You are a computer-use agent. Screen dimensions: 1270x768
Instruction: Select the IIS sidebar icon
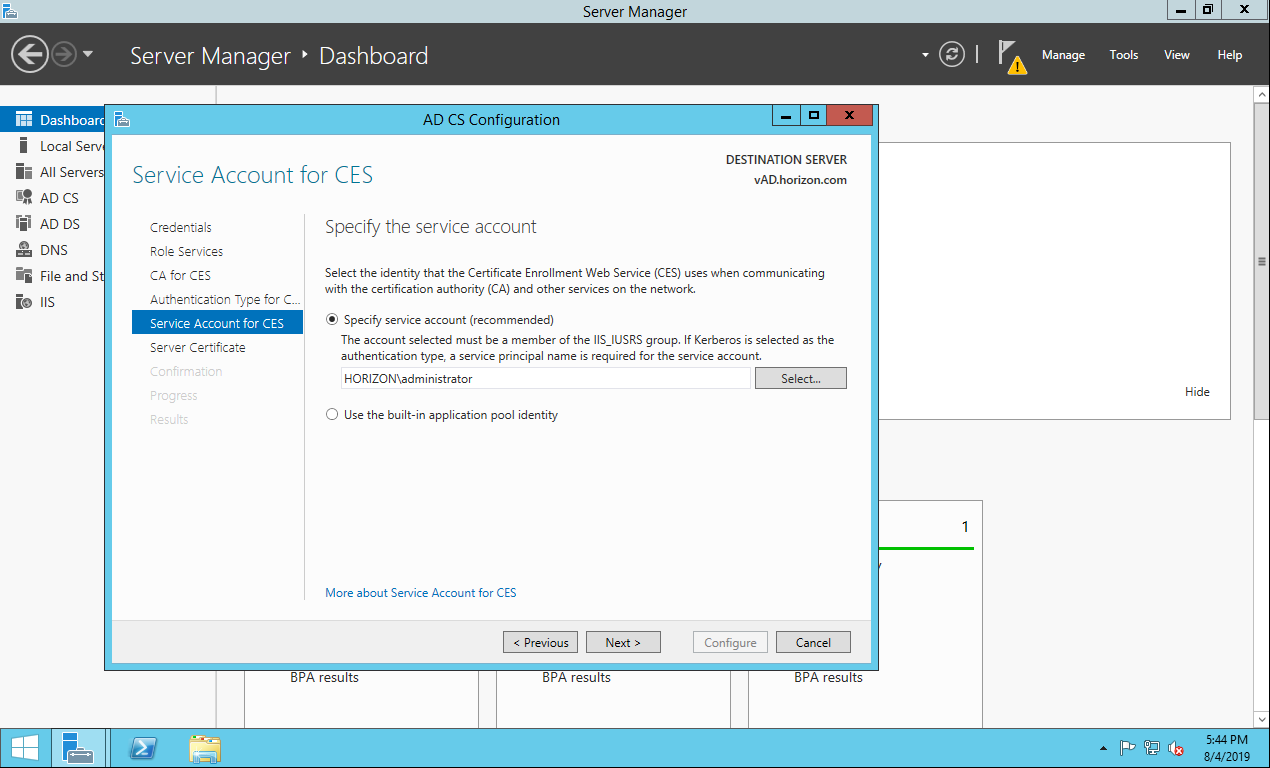pyautogui.click(x=24, y=302)
